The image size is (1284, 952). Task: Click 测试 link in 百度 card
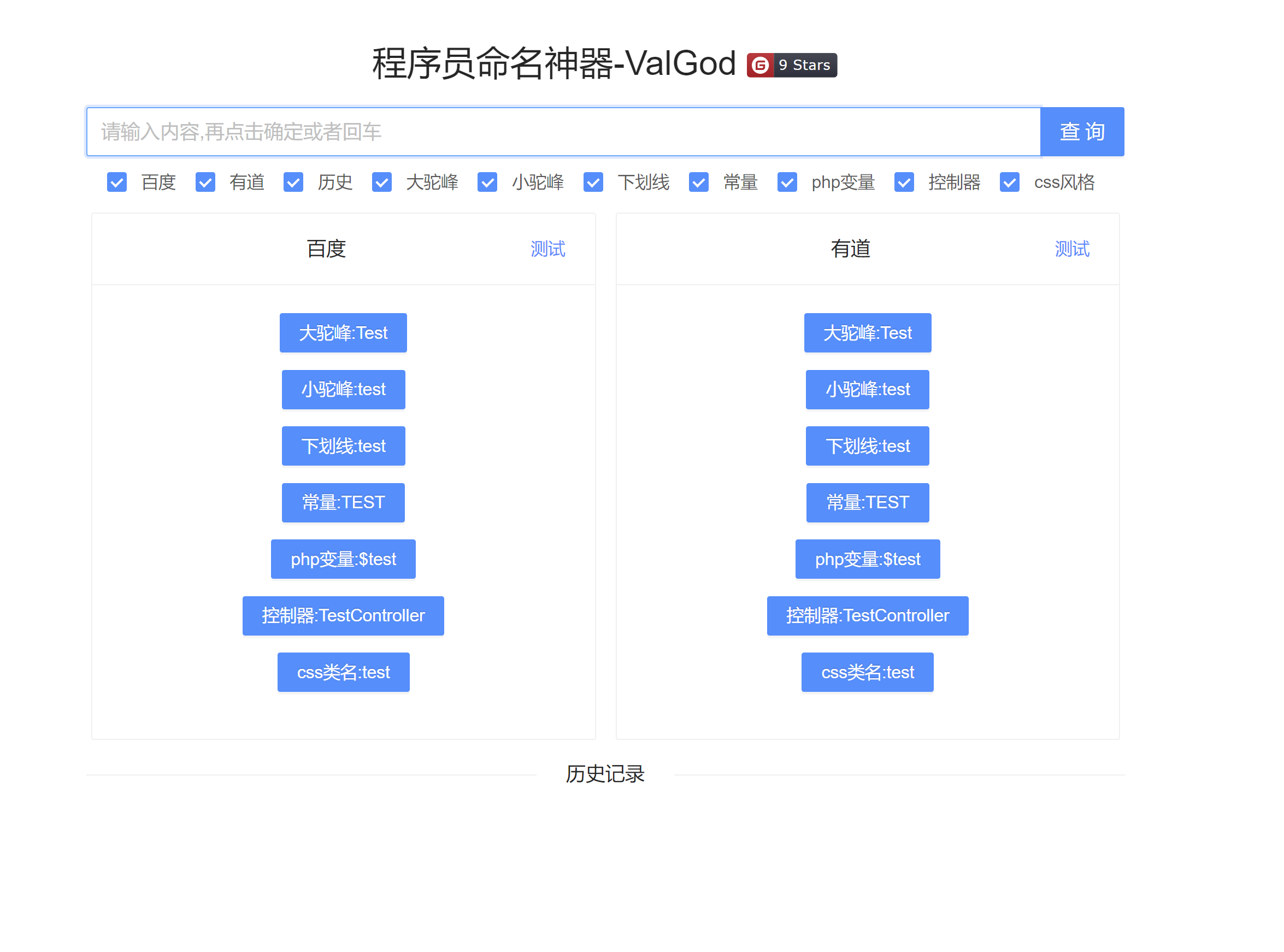(547, 249)
